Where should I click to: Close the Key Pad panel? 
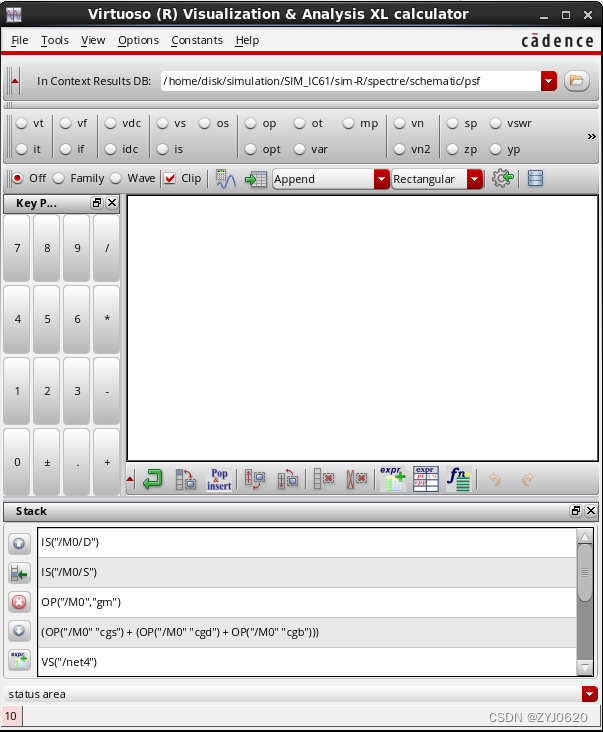(112, 203)
